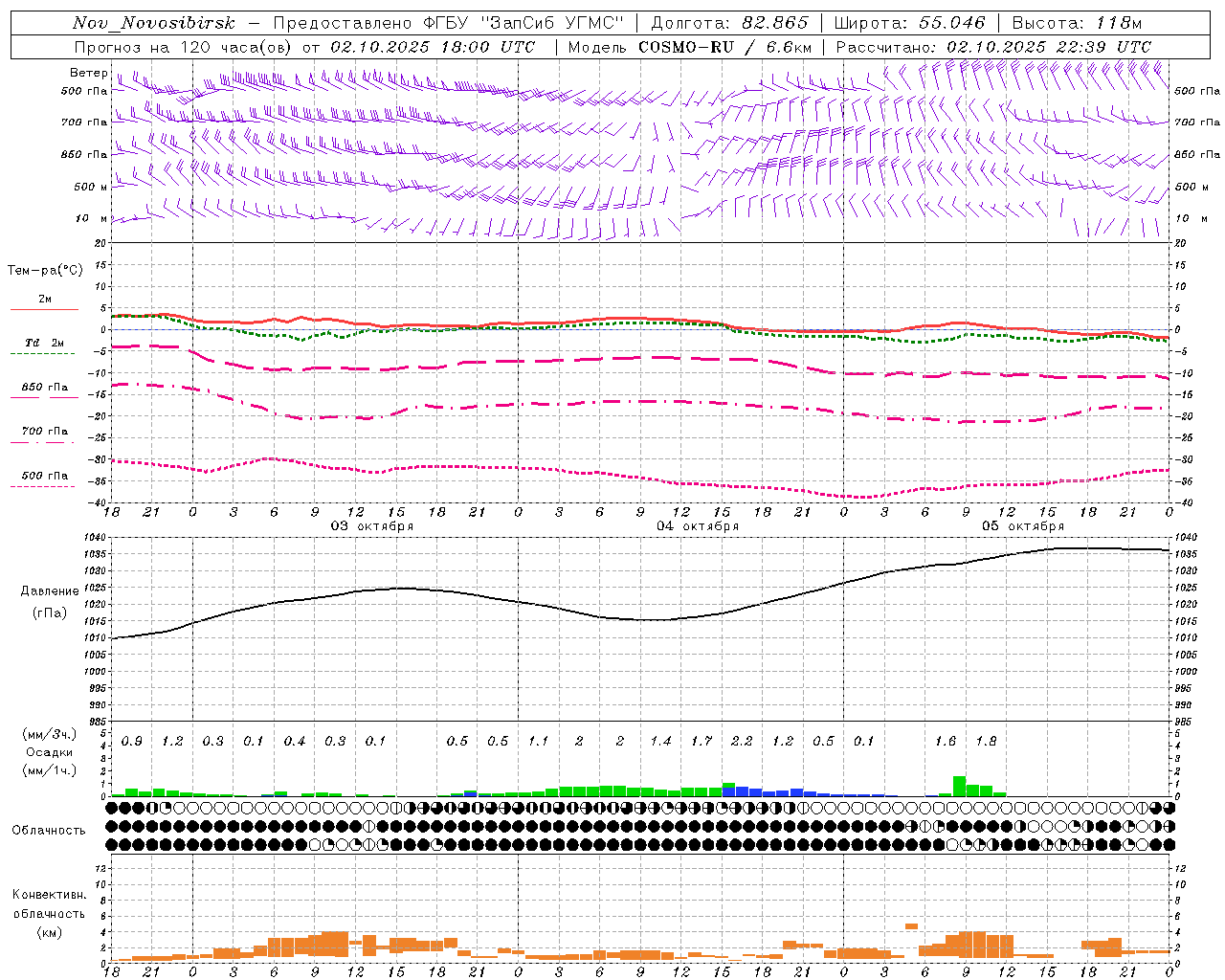The image size is (1225, 980).
Task: Click the '1.1' precipitation value
Action: coord(539,742)
